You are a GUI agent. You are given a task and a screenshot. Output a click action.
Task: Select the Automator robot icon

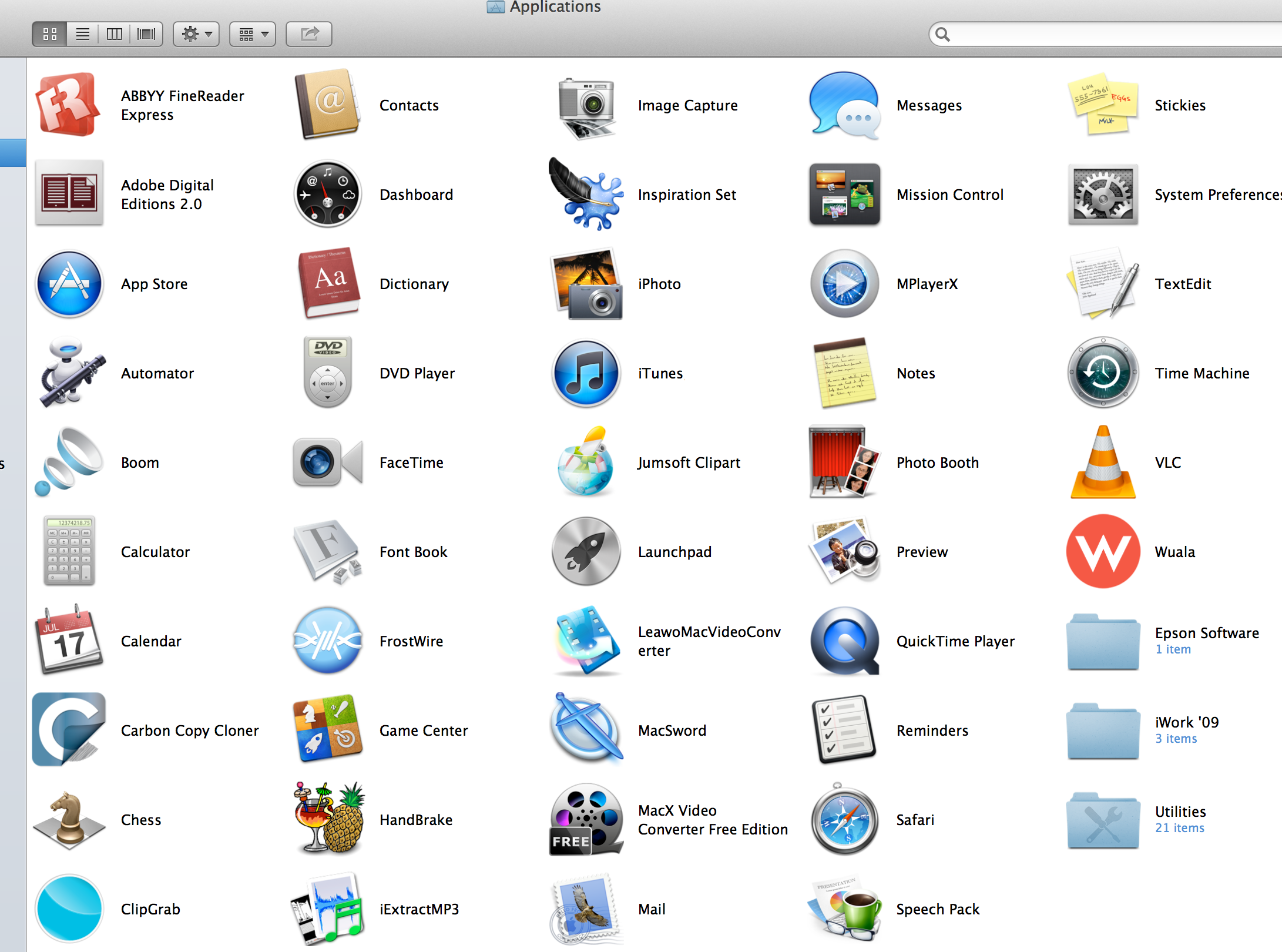(72, 373)
